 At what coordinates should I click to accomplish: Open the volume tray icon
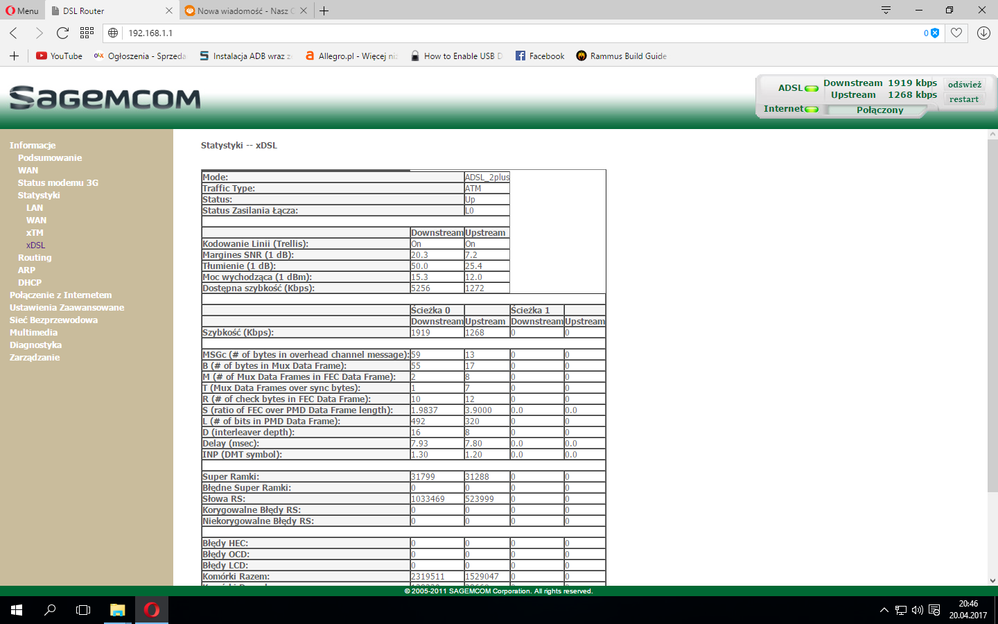pyautogui.click(x=917, y=610)
